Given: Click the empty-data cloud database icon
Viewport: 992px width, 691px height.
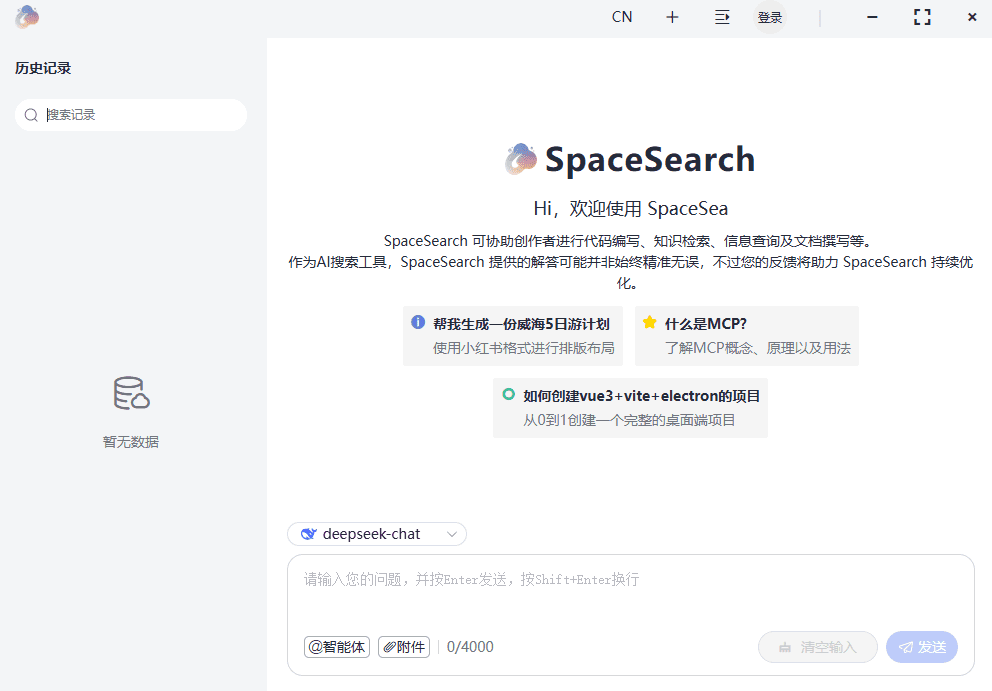Looking at the screenshot, I should (130, 394).
